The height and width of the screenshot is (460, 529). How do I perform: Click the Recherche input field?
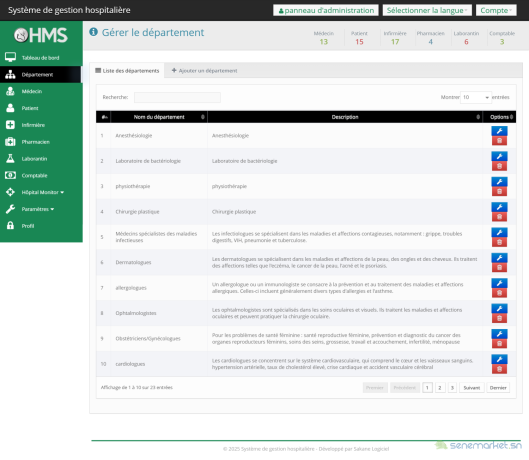click(177, 97)
